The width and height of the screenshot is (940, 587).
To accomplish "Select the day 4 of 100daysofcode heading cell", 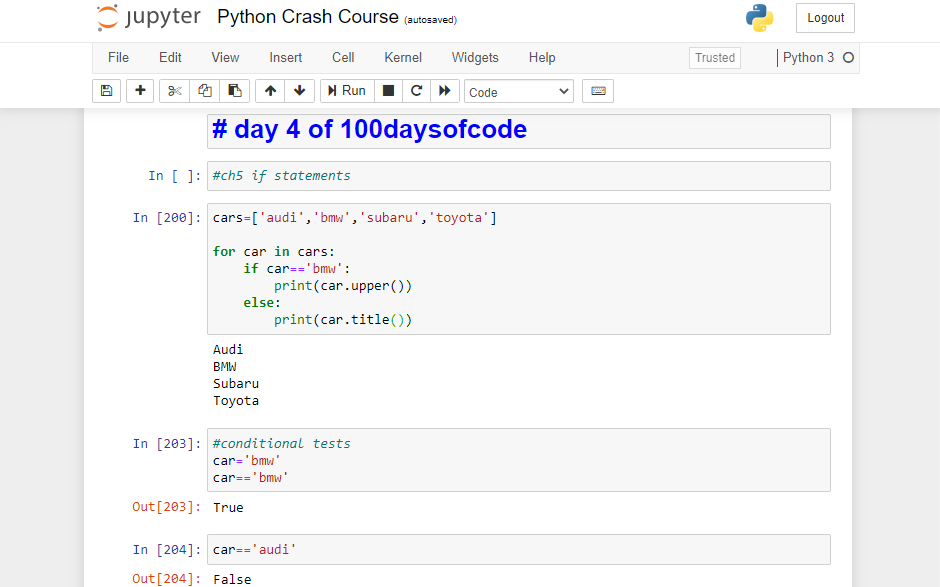I will [519, 130].
